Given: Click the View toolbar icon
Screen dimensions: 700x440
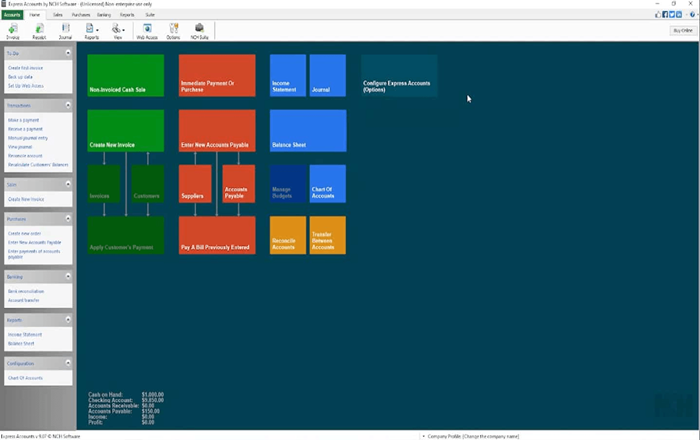Looking at the screenshot, I should pyautogui.click(x=117, y=31).
